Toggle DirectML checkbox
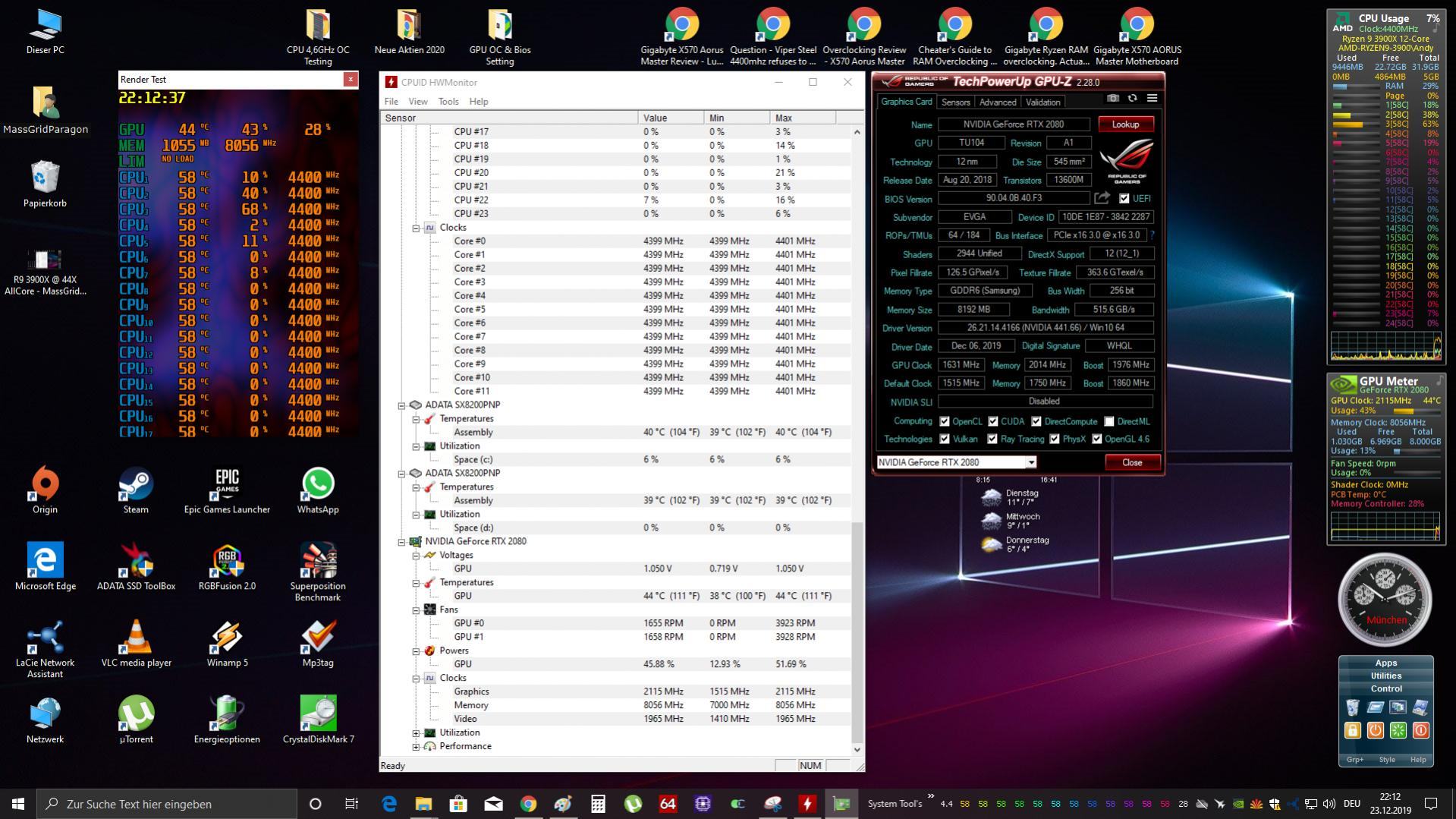Image resolution: width=1456 pixels, height=819 pixels. 1109,421
